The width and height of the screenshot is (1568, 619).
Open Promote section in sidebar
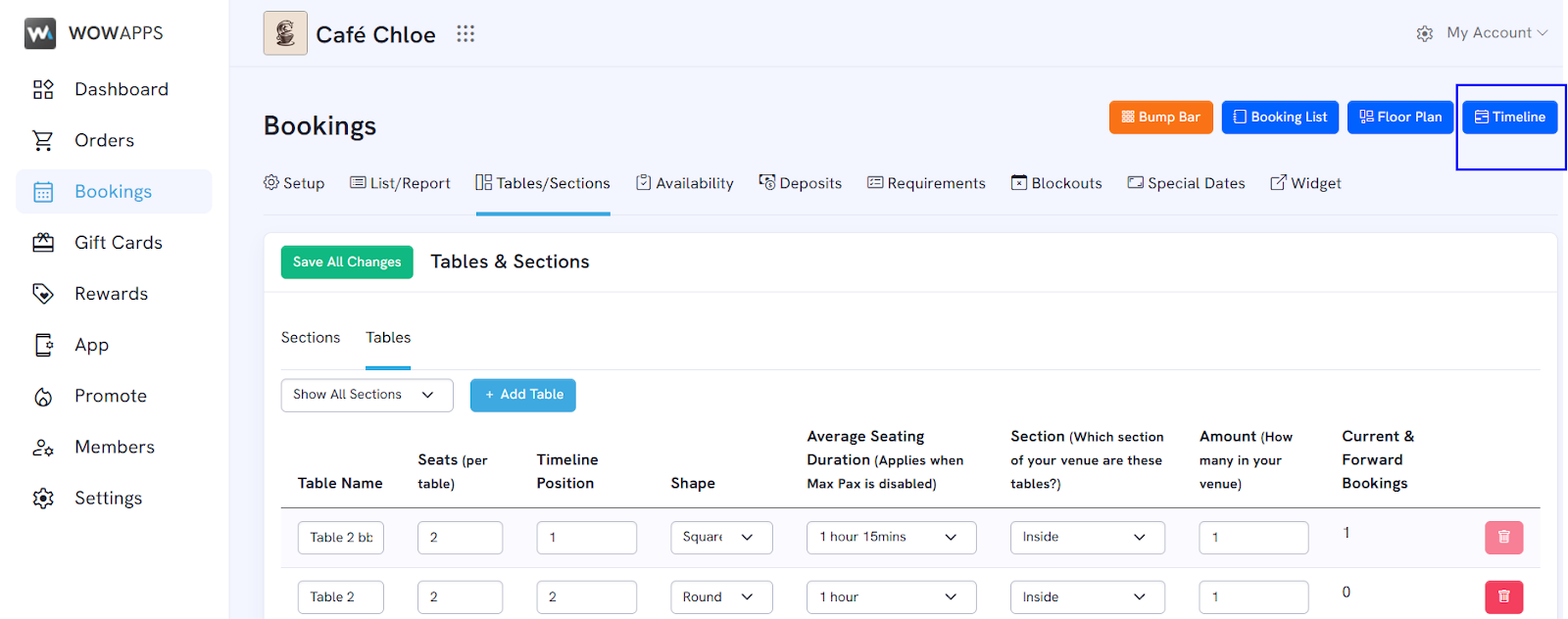coord(113,396)
